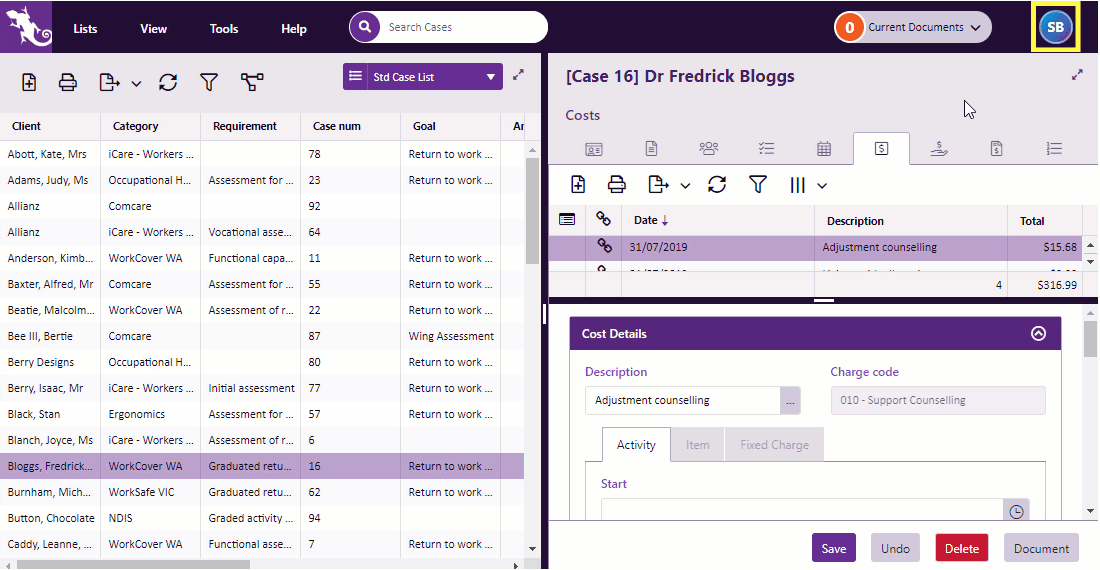
Task: Click the clock icon beside Start field
Action: click(x=1016, y=511)
